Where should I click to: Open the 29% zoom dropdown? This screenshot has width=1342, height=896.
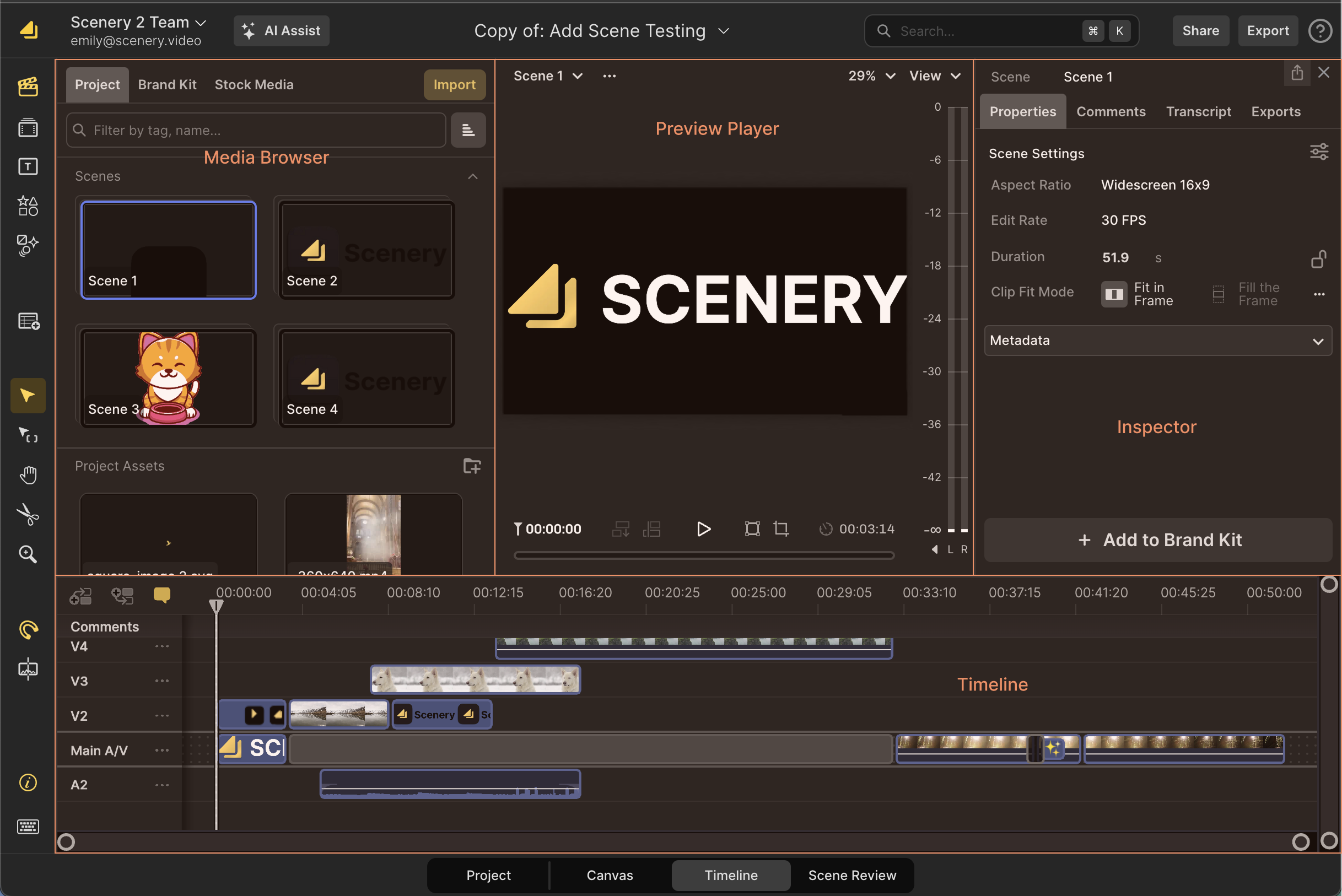coord(872,76)
